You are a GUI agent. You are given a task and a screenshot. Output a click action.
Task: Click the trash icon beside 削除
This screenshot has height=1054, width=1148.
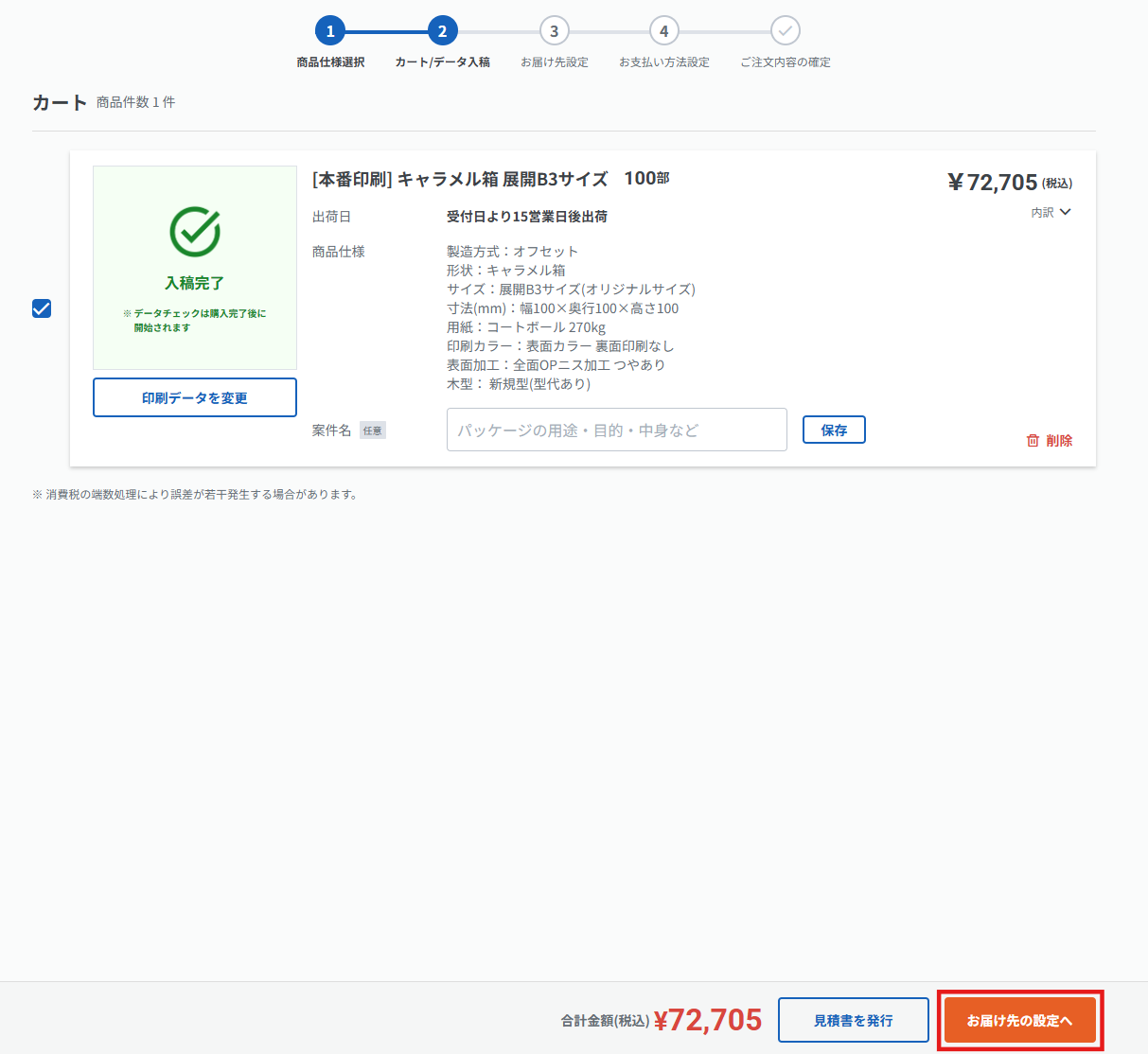point(1033,441)
